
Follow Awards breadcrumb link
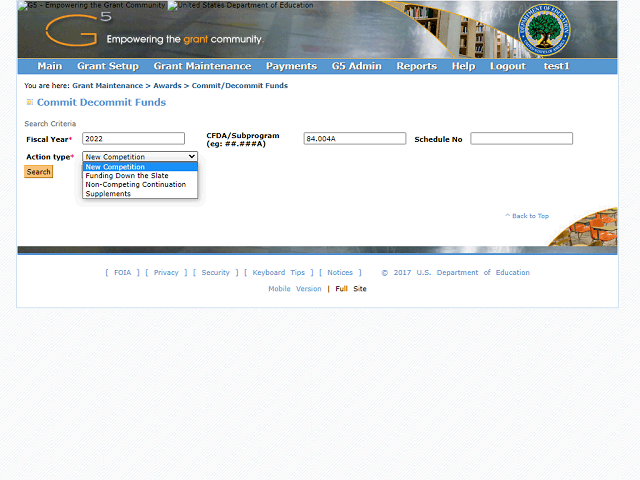click(x=167, y=86)
